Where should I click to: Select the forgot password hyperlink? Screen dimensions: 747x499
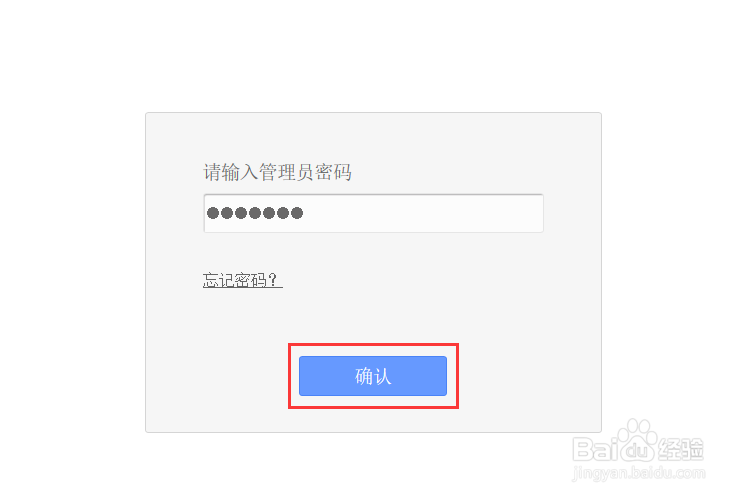tap(242, 280)
